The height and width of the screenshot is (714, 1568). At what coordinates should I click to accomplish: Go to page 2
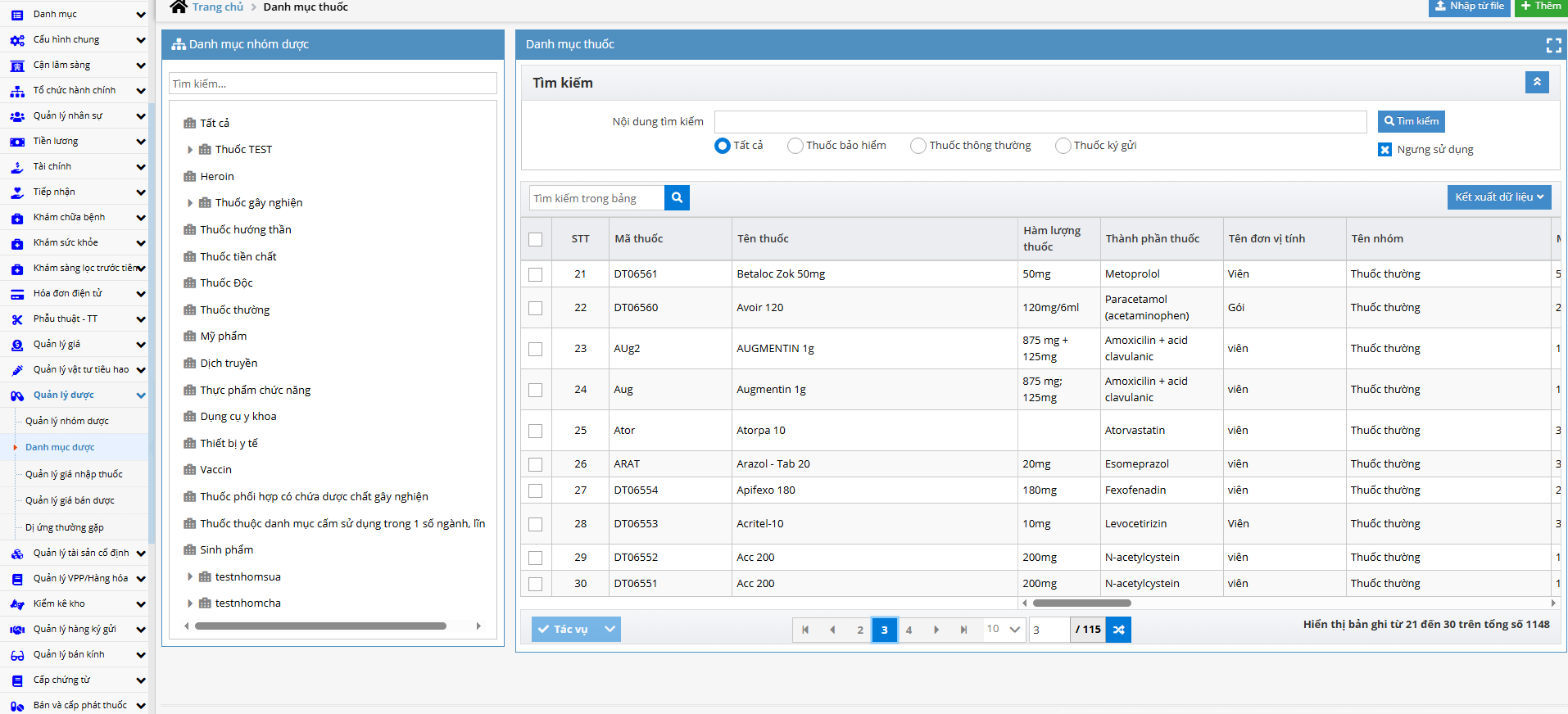(x=860, y=630)
